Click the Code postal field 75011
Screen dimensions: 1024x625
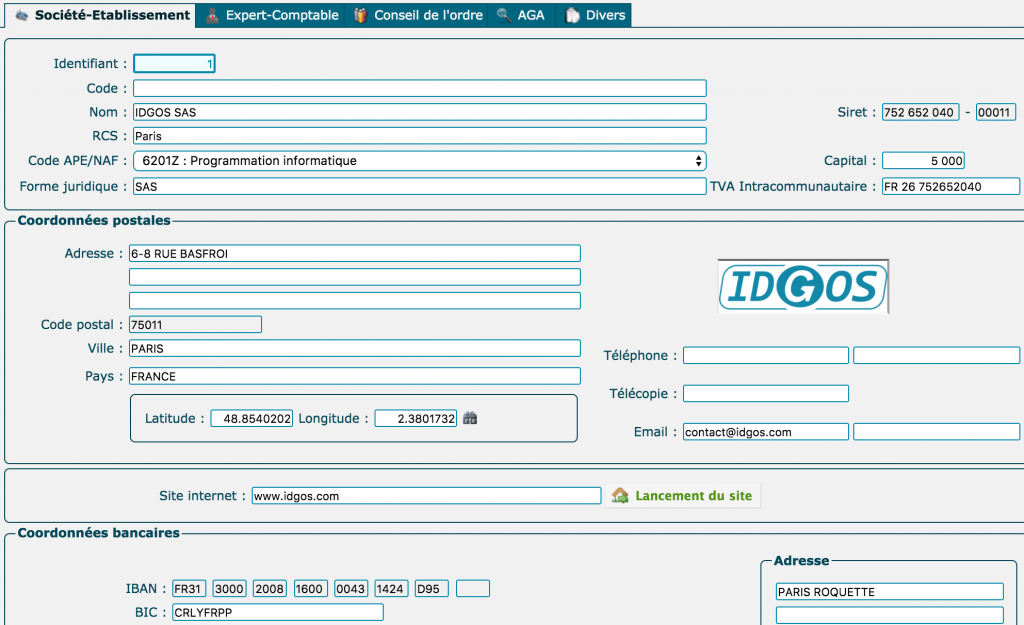(195, 325)
